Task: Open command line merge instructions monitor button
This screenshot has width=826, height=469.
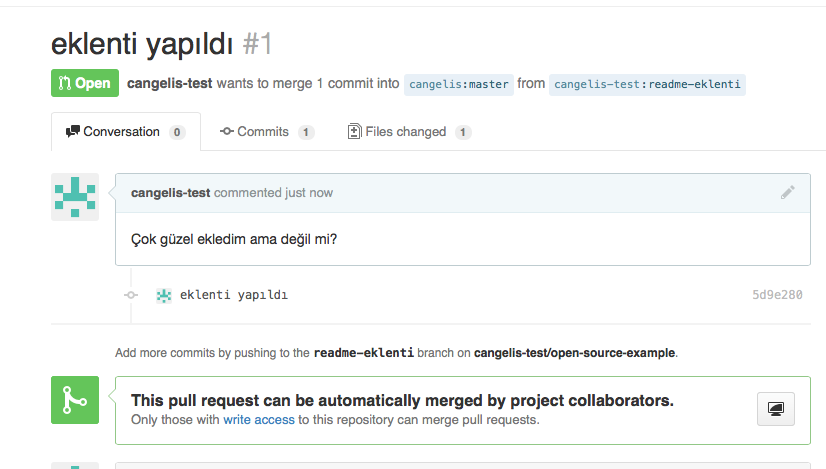Action: click(775, 408)
